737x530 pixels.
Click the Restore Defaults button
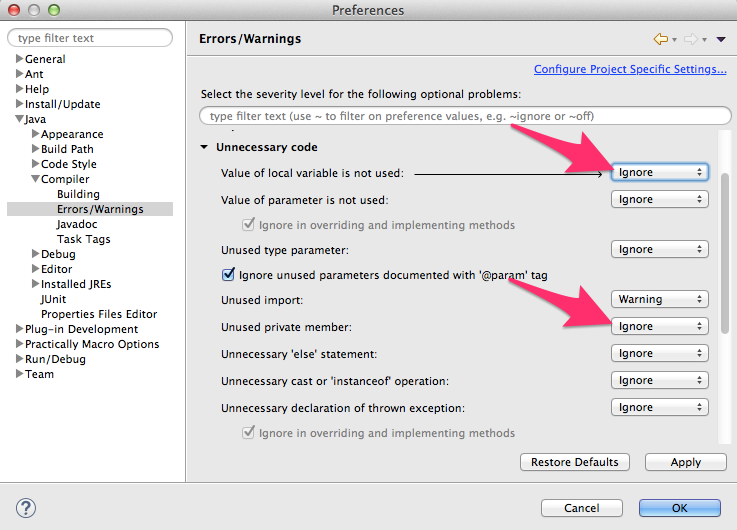tap(575, 462)
